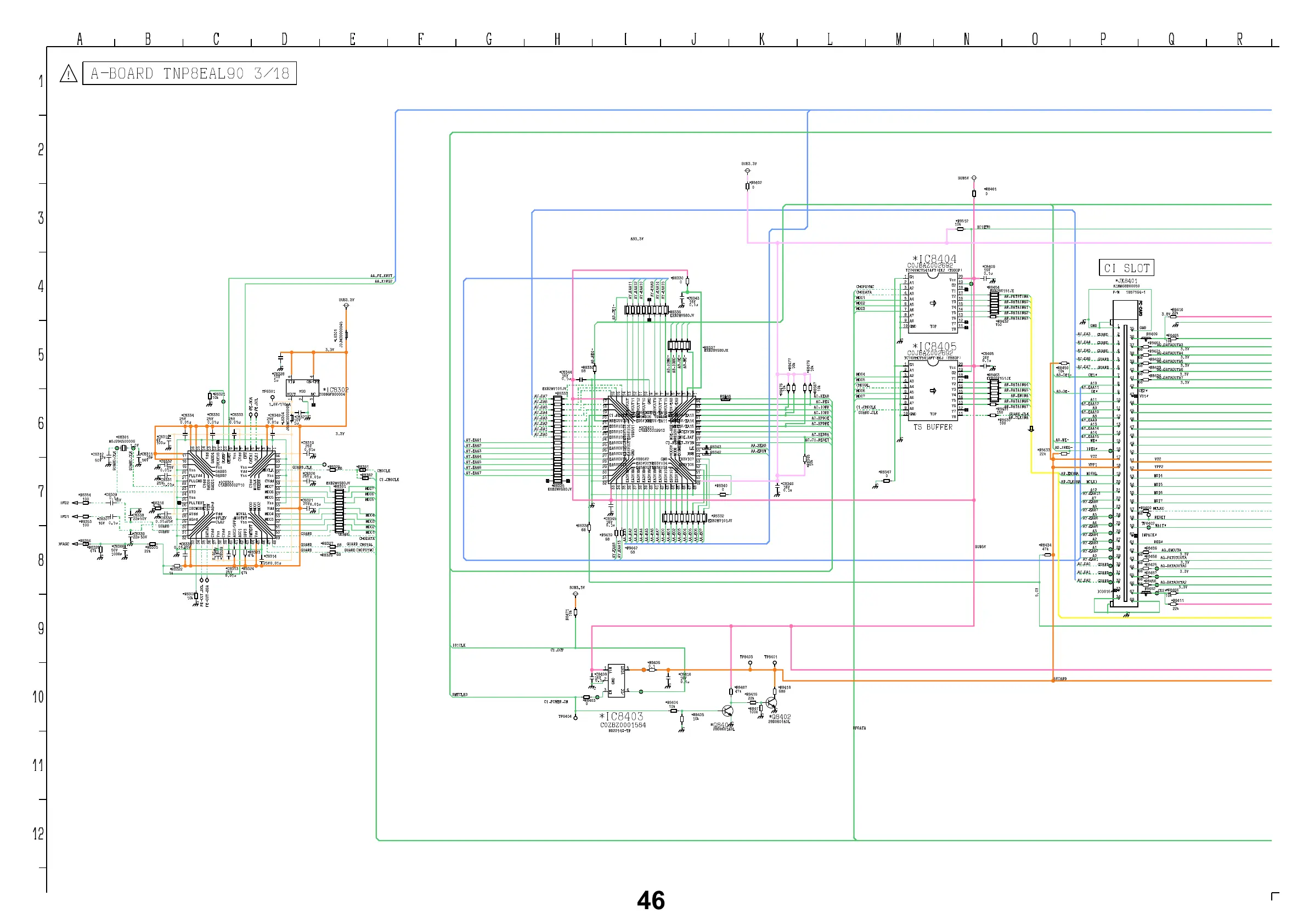1303x924 pixels.
Task: Click the warning triangle symbol beside board title
Action: [x=68, y=74]
